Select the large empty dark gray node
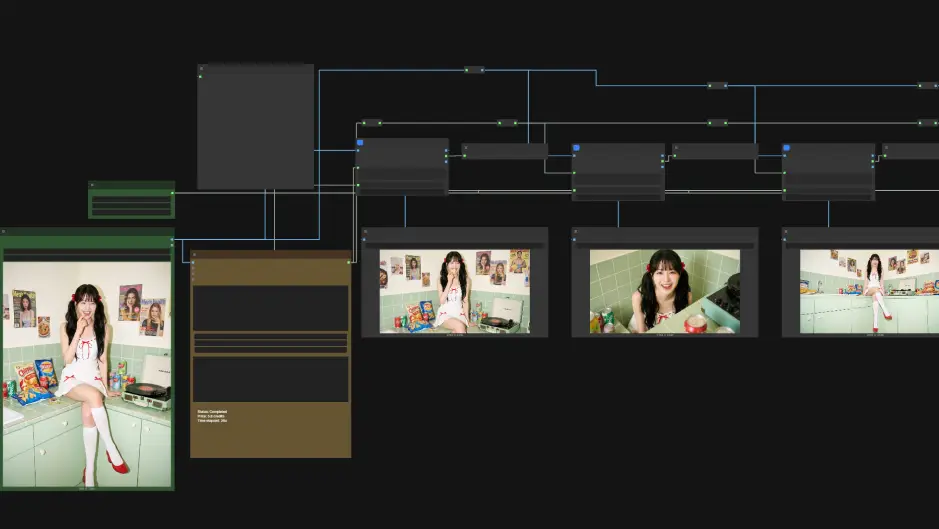The height and width of the screenshot is (529, 939). [256, 127]
